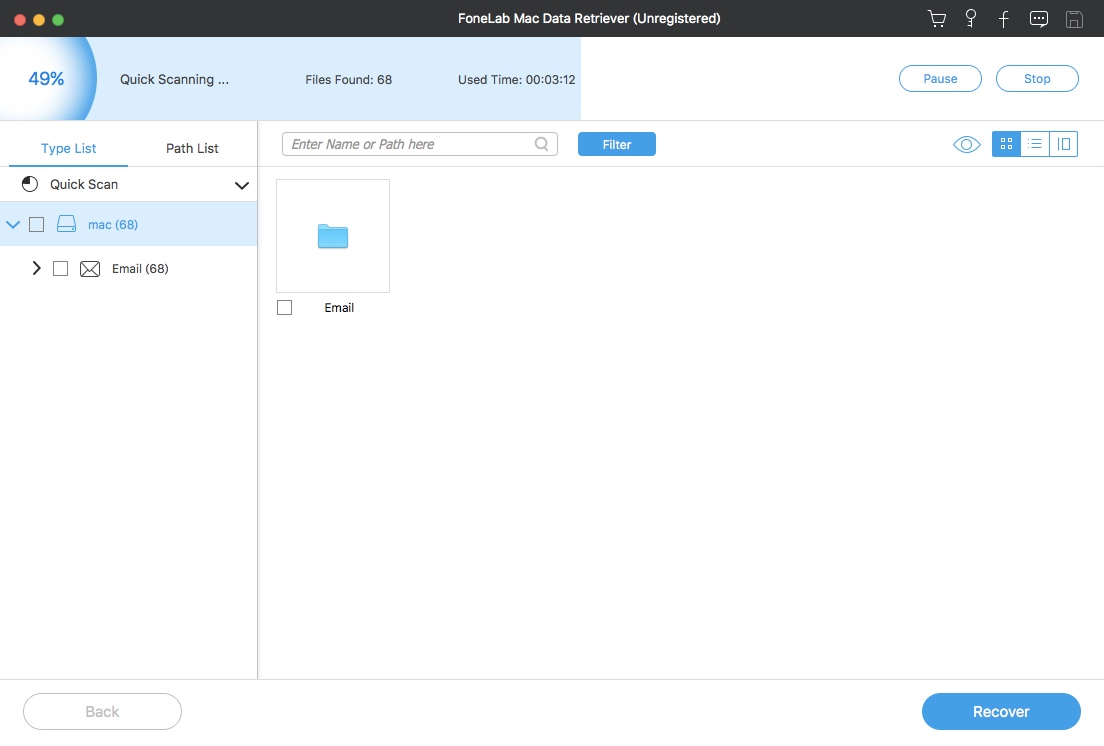
Task: Stop the scan
Action: point(1037,79)
